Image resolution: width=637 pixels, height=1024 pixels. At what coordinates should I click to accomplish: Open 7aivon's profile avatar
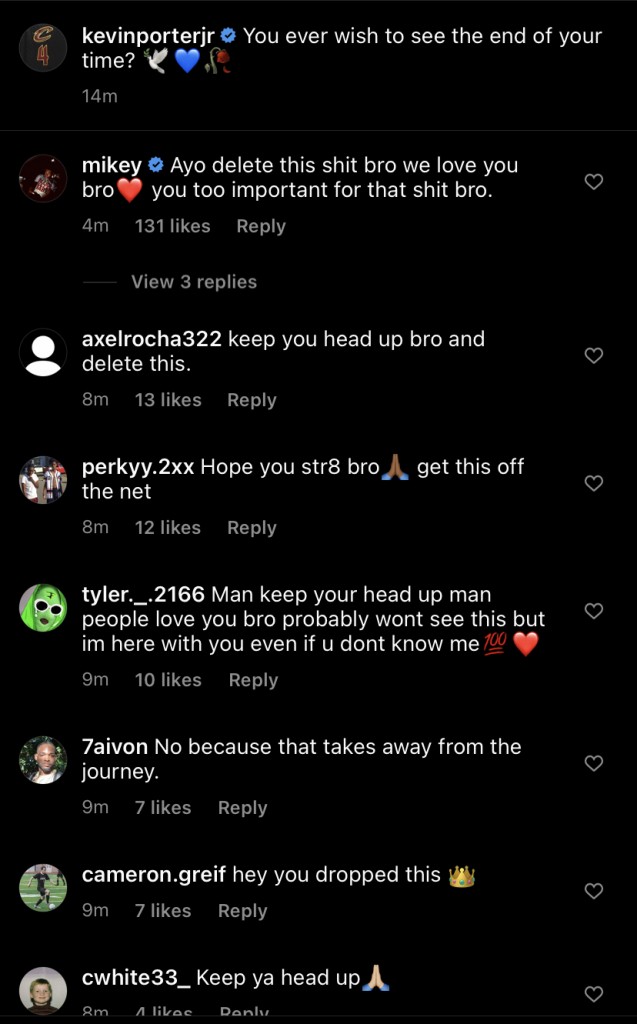(x=43, y=760)
